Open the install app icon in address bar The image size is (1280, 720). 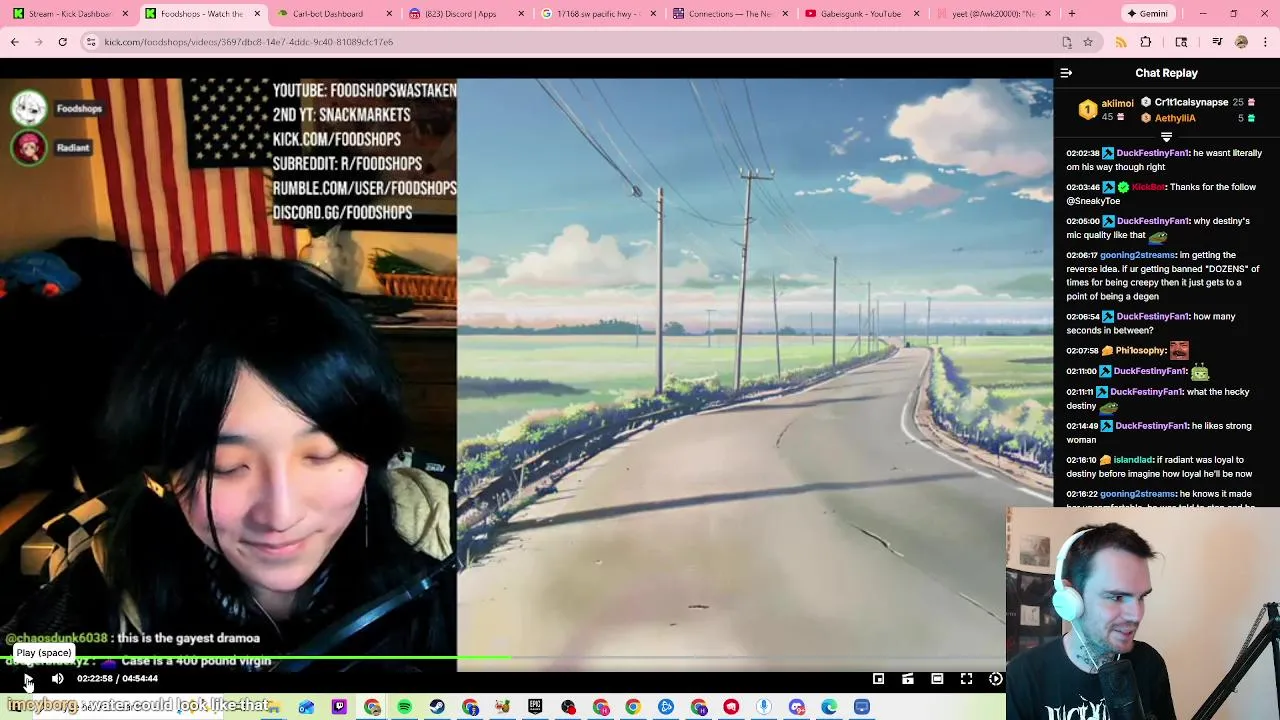pyautogui.click(x=1067, y=42)
